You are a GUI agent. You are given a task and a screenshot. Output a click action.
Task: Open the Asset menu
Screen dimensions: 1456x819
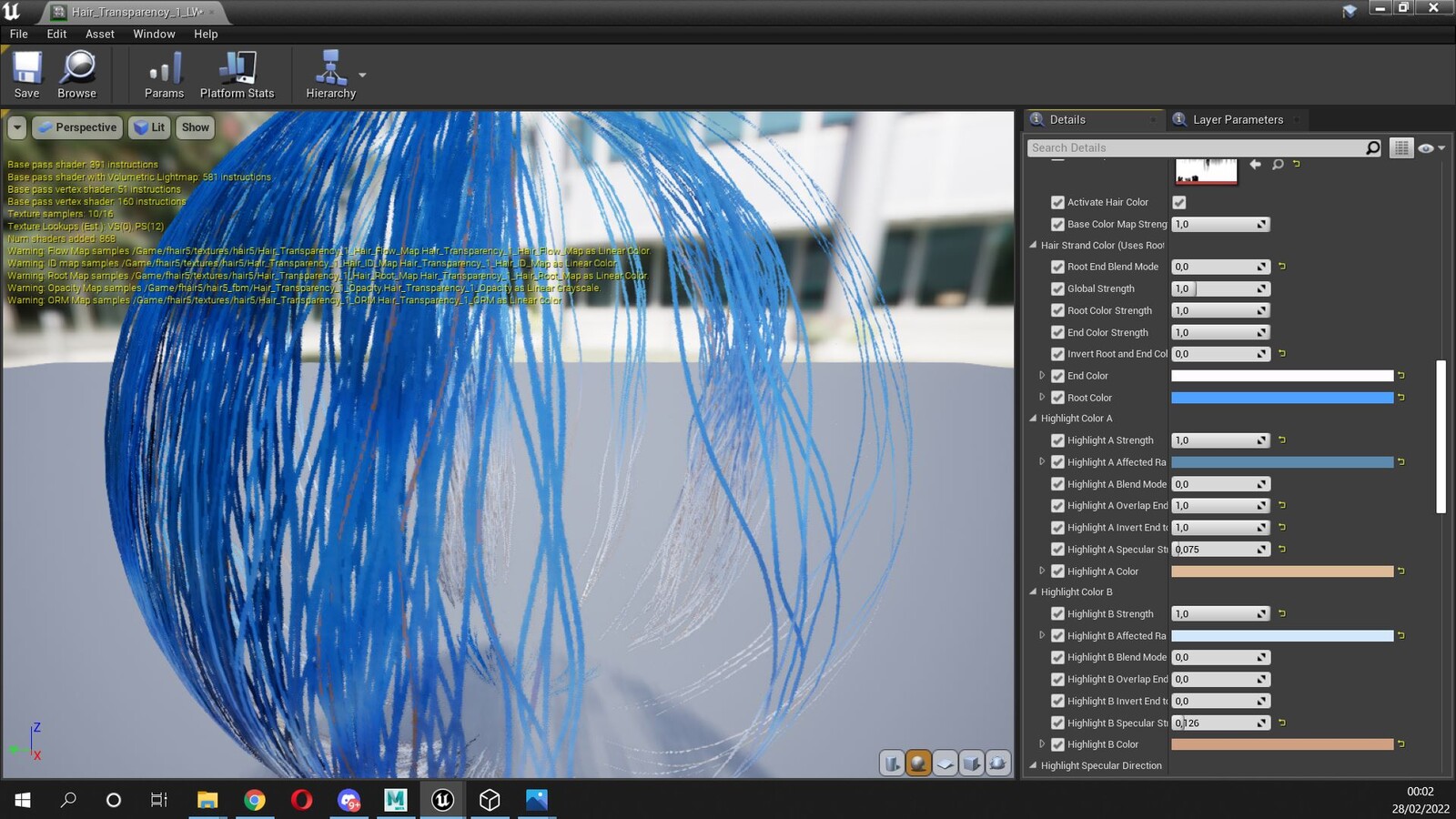[100, 34]
